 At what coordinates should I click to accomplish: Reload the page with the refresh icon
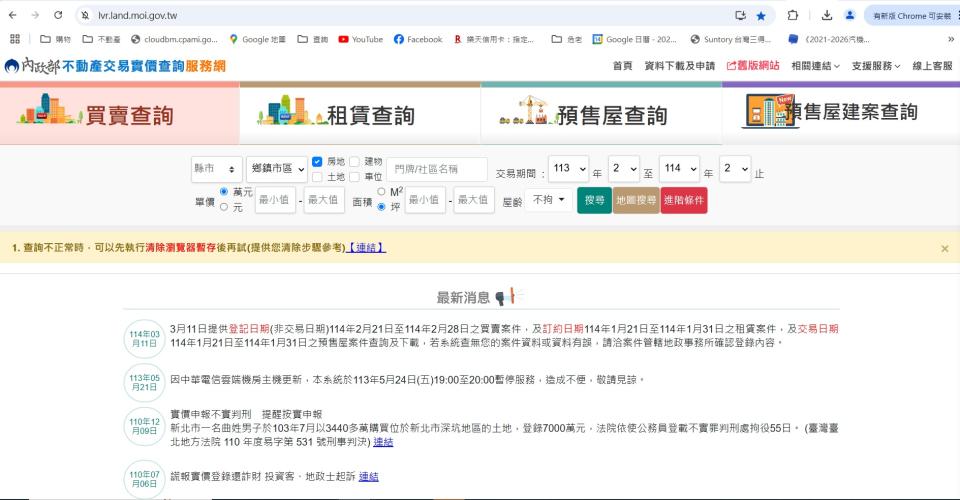(x=58, y=16)
